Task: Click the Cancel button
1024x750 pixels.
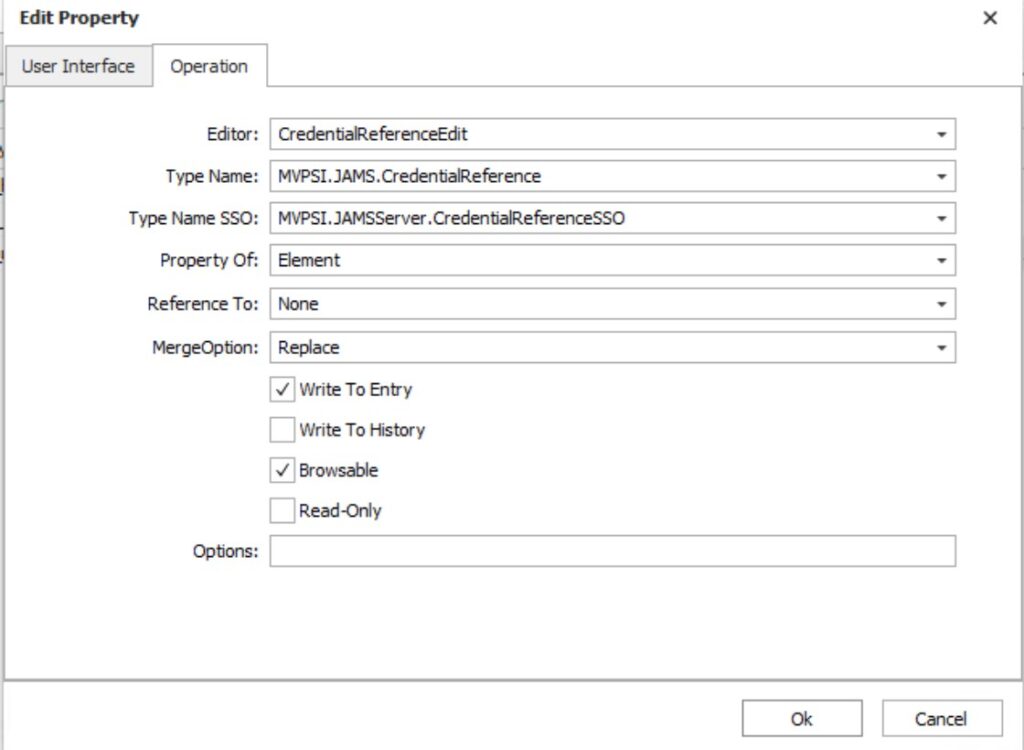Action: tap(941, 718)
